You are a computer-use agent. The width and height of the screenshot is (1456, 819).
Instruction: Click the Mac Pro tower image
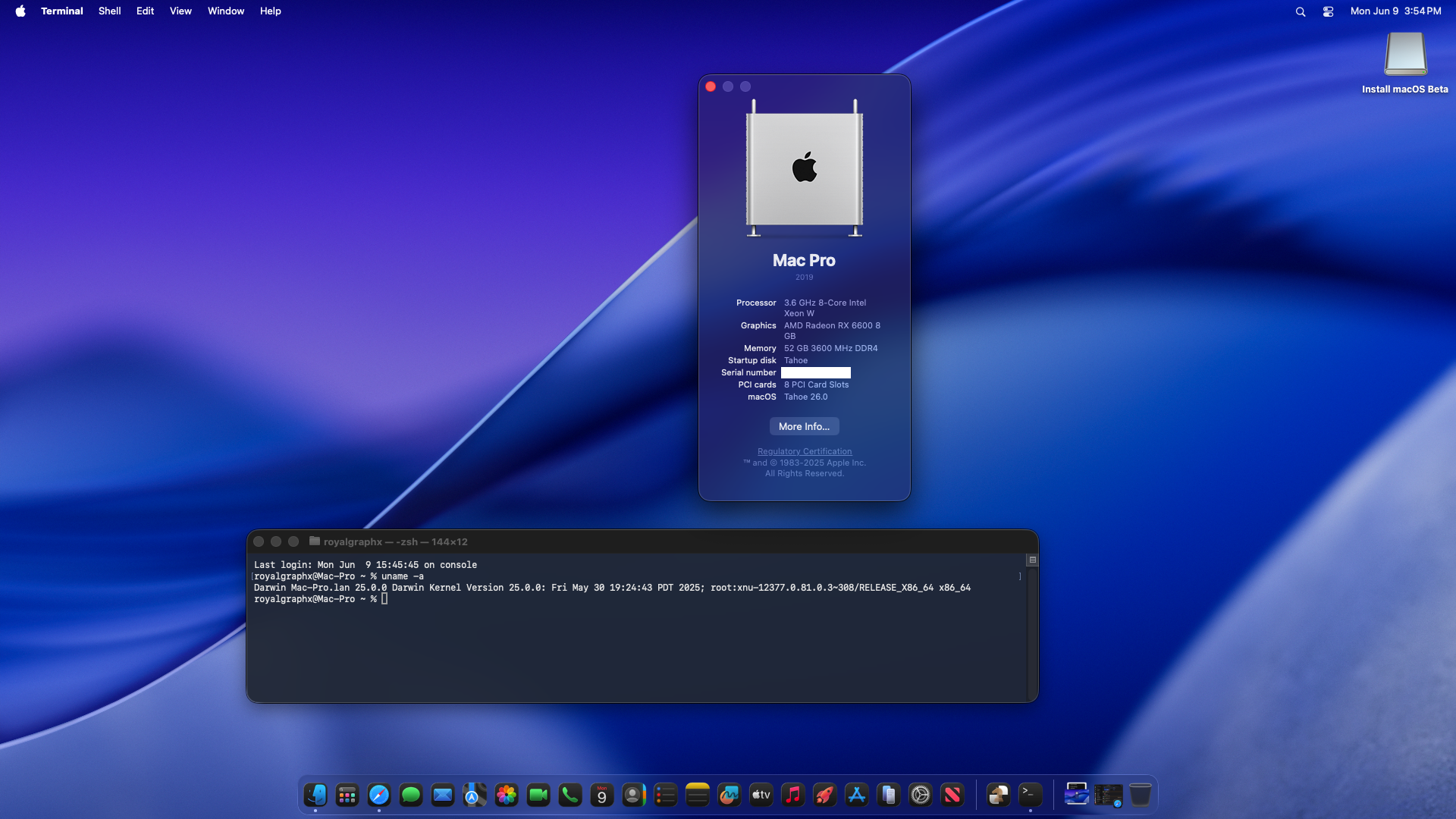click(x=805, y=168)
